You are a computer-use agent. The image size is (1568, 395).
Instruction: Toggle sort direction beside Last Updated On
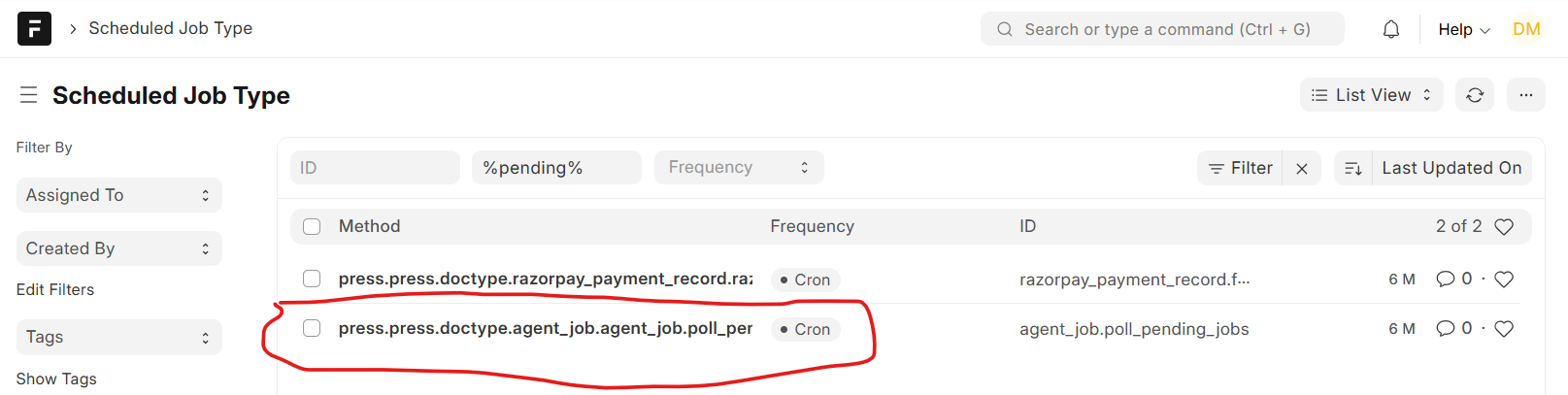[x=1352, y=168]
